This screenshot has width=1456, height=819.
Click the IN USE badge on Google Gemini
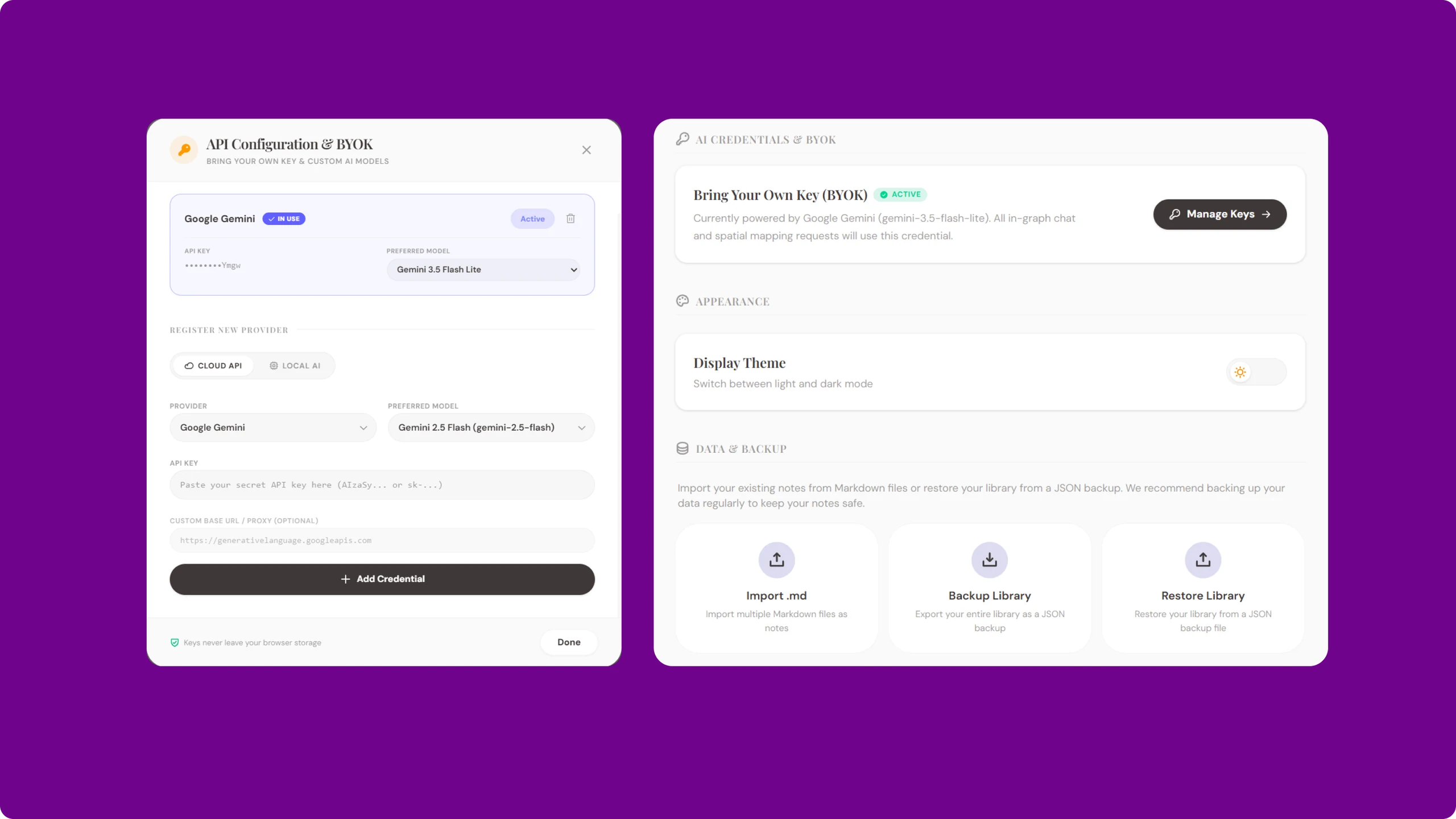[284, 219]
